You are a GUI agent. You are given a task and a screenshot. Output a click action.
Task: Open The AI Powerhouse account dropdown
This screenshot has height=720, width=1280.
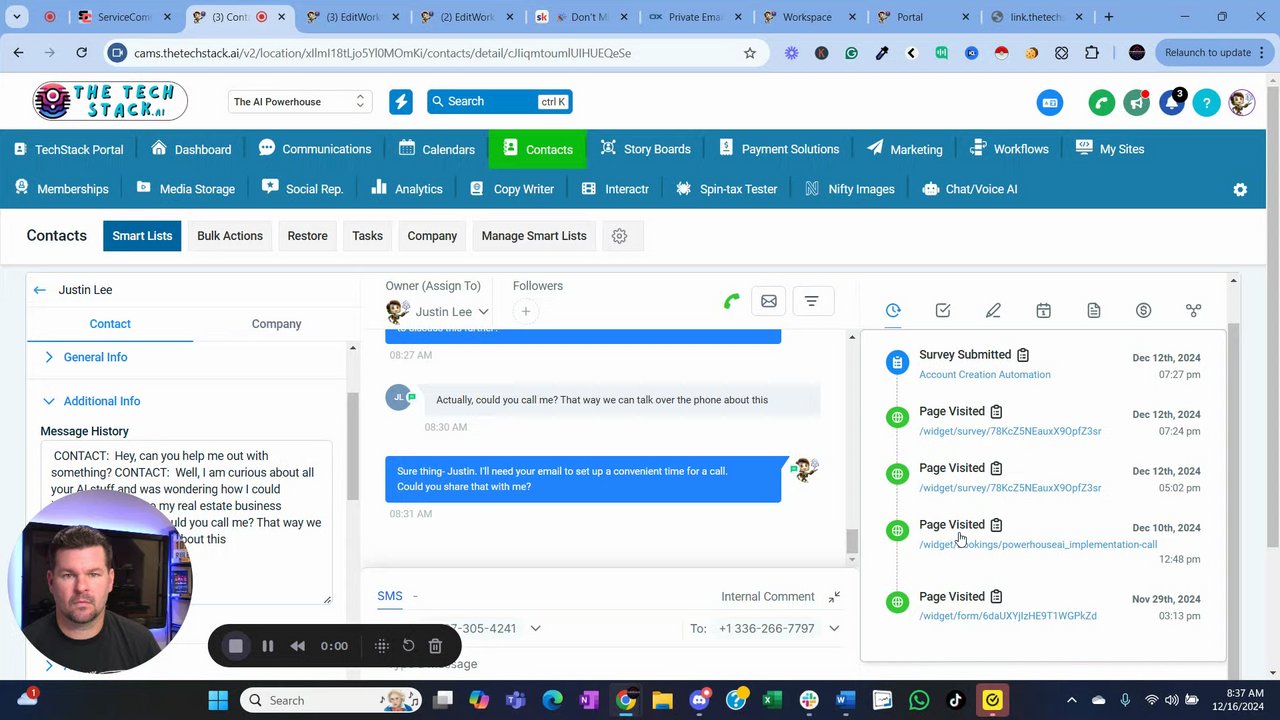click(300, 102)
